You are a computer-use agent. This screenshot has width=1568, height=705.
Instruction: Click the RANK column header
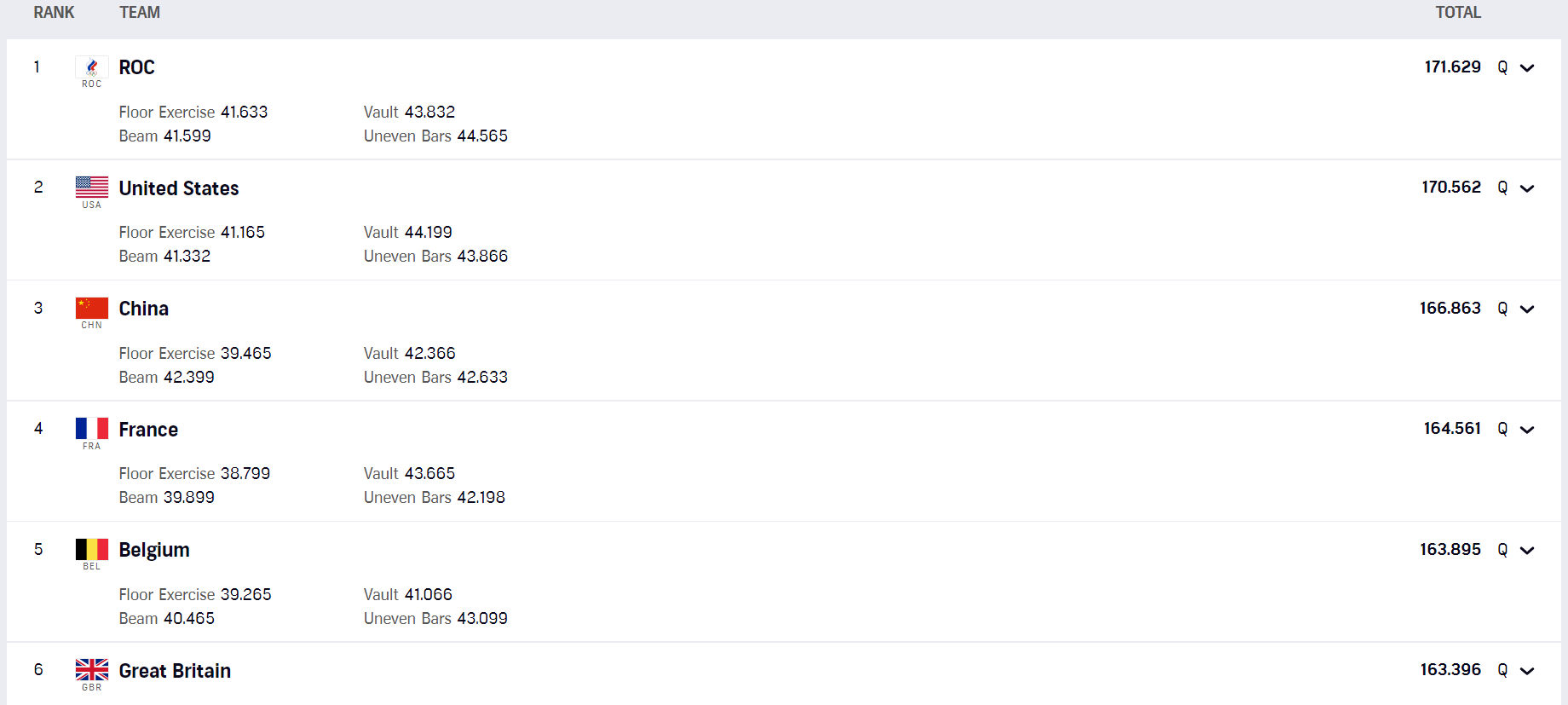point(54,13)
